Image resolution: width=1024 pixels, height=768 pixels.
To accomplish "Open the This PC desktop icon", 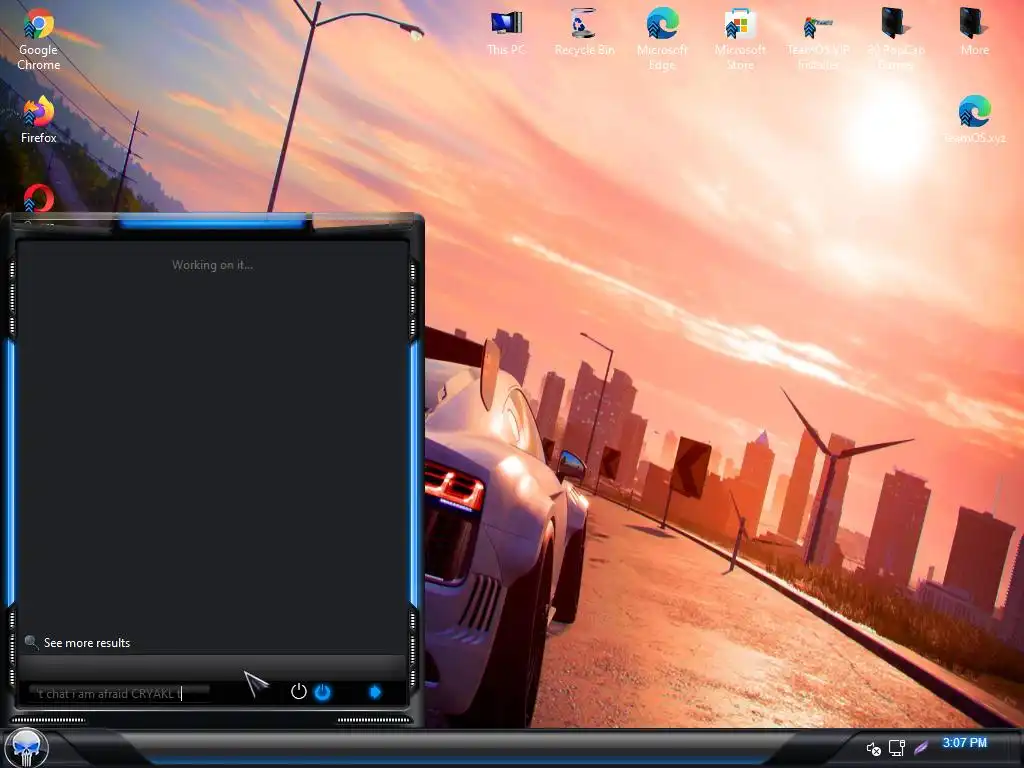I will pyautogui.click(x=506, y=33).
